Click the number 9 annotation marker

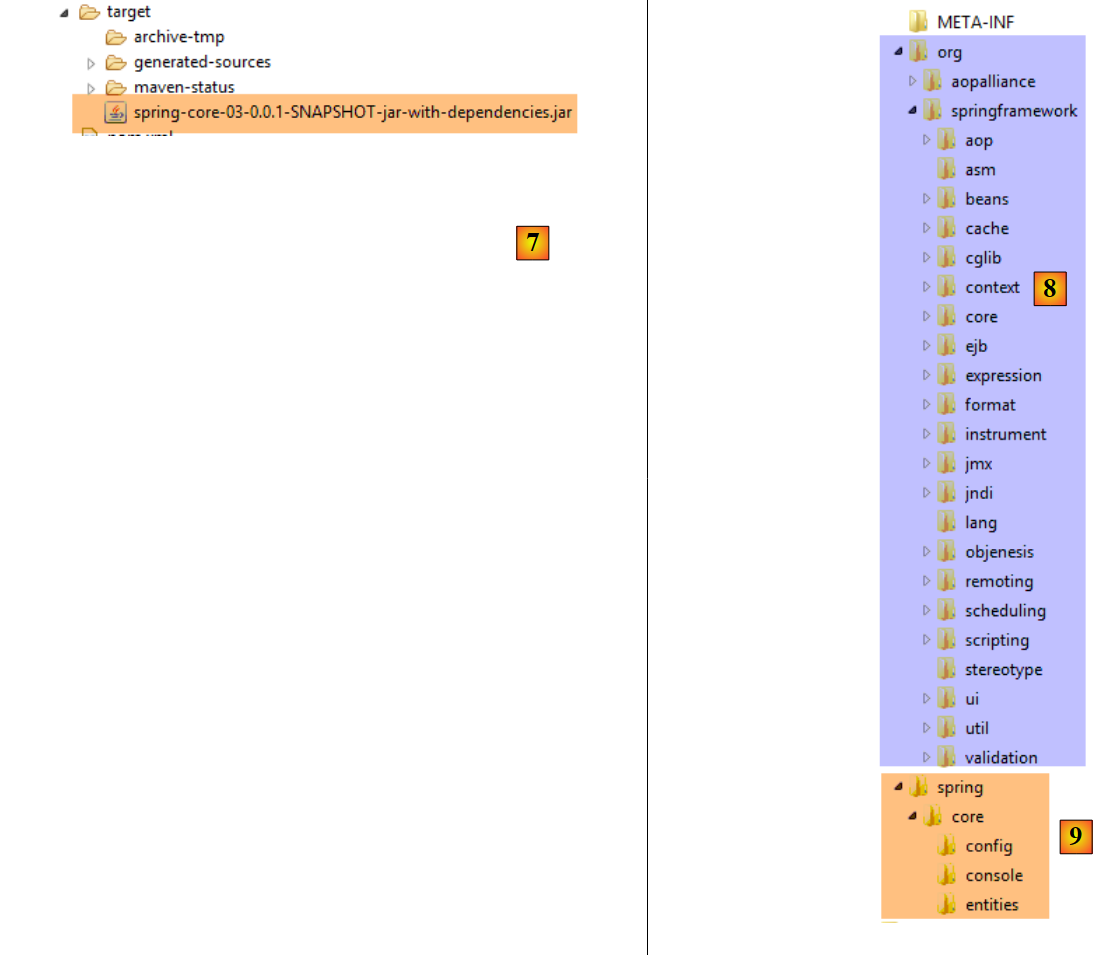(x=1076, y=837)
